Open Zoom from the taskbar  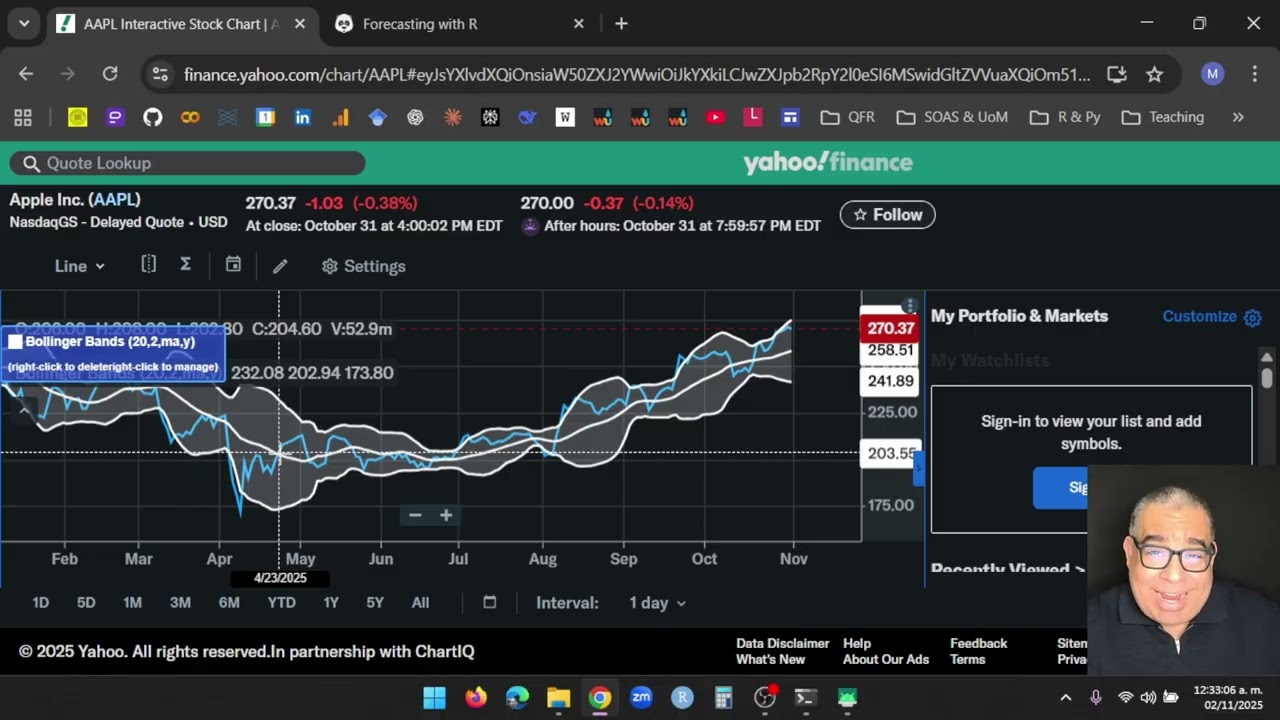click(641, 698)
